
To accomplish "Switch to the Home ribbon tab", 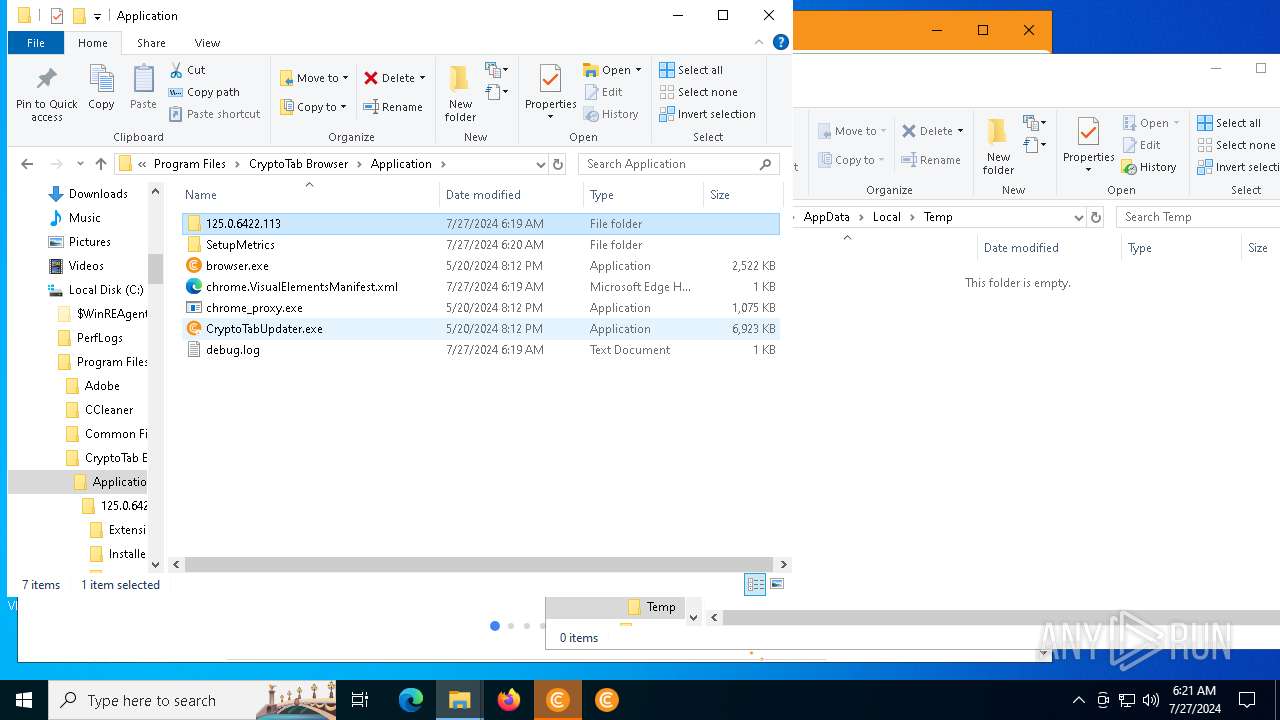I will (x=93, y=43).
